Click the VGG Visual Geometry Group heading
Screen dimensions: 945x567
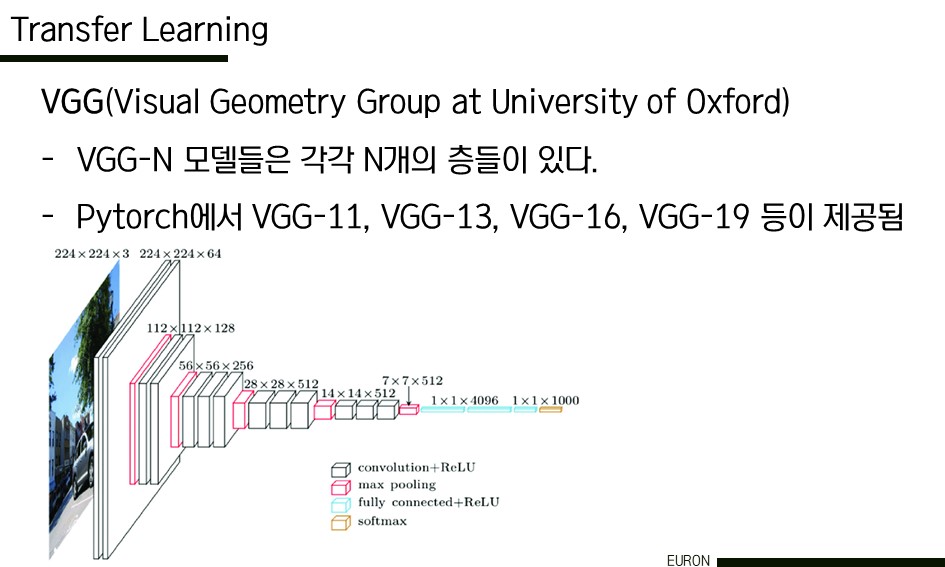tap(415, 101)
